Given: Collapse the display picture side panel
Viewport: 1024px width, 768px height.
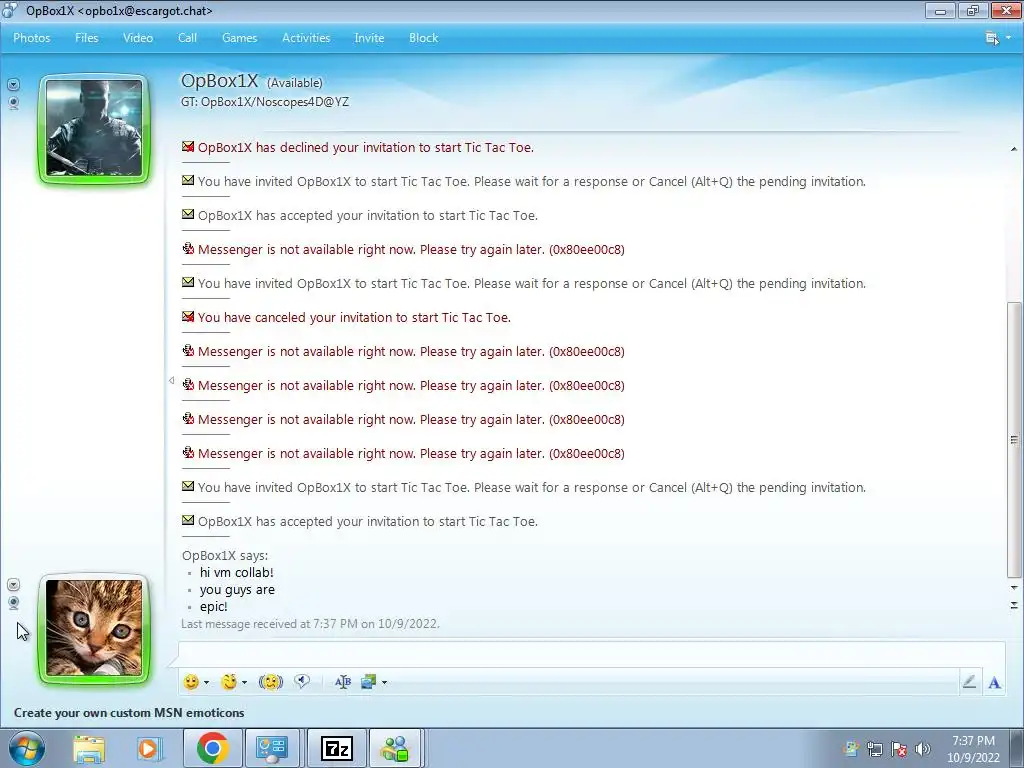Looking at the screenshot, I should [171, 380].
